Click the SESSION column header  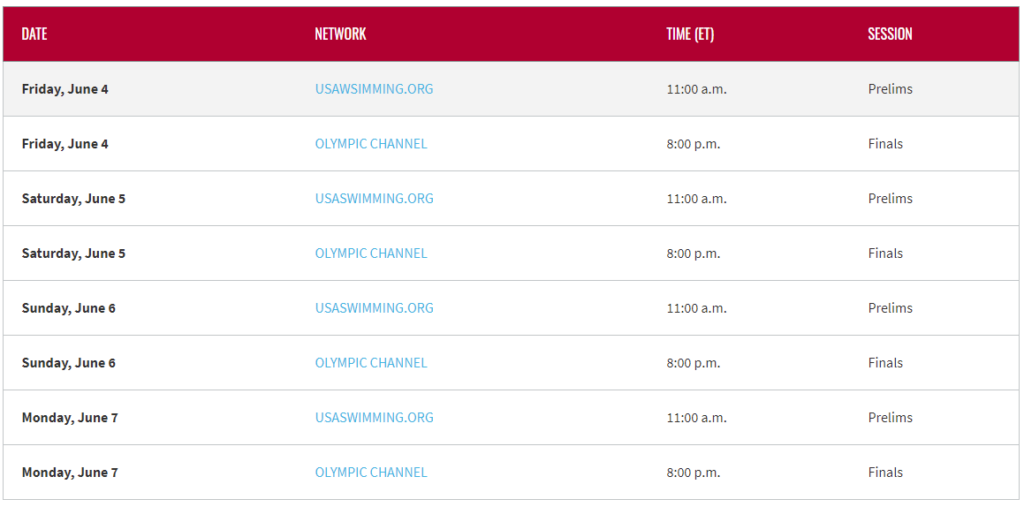point(889,34)
